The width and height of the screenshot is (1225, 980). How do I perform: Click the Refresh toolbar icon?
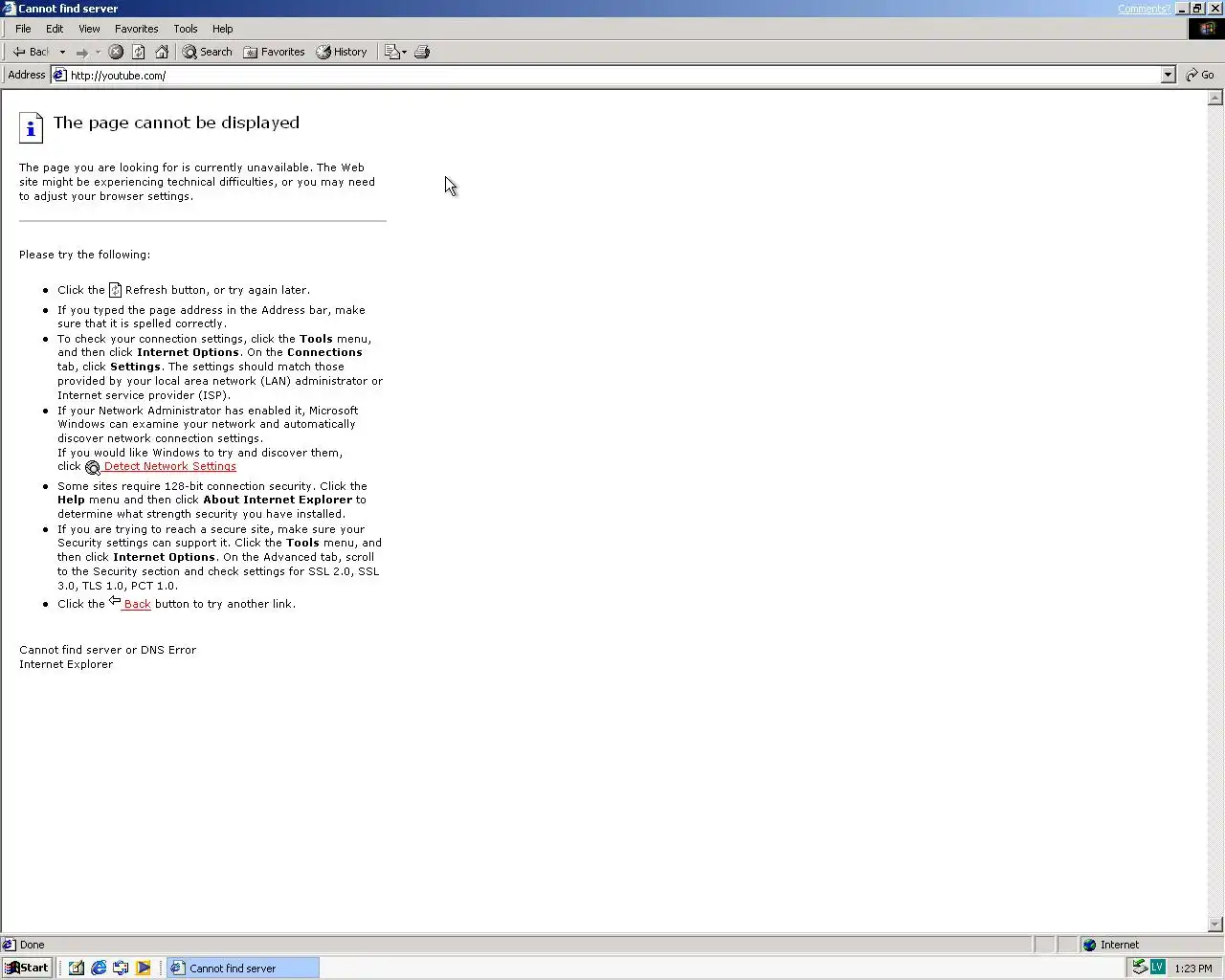(x=139, y=52)
